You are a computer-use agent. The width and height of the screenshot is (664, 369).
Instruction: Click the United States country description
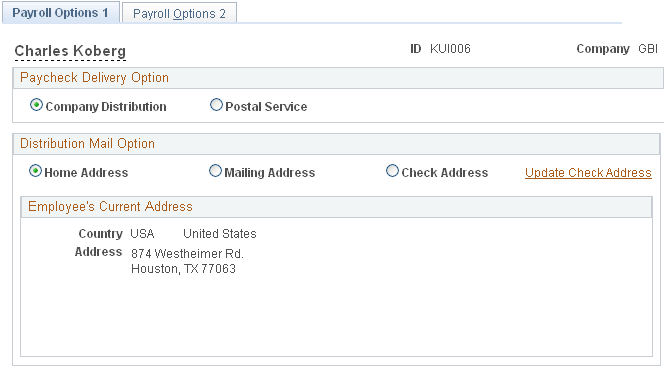click(x=220, y=234)
